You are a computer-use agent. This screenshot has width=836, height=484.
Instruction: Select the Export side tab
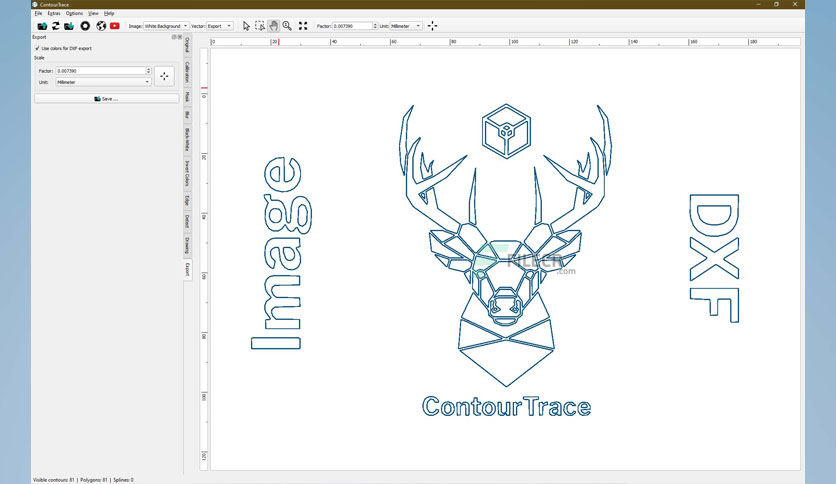(187, 270)
